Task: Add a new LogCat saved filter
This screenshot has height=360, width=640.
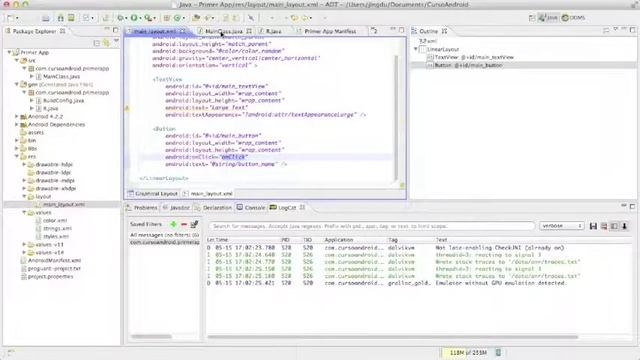Action: pos(173,224)
